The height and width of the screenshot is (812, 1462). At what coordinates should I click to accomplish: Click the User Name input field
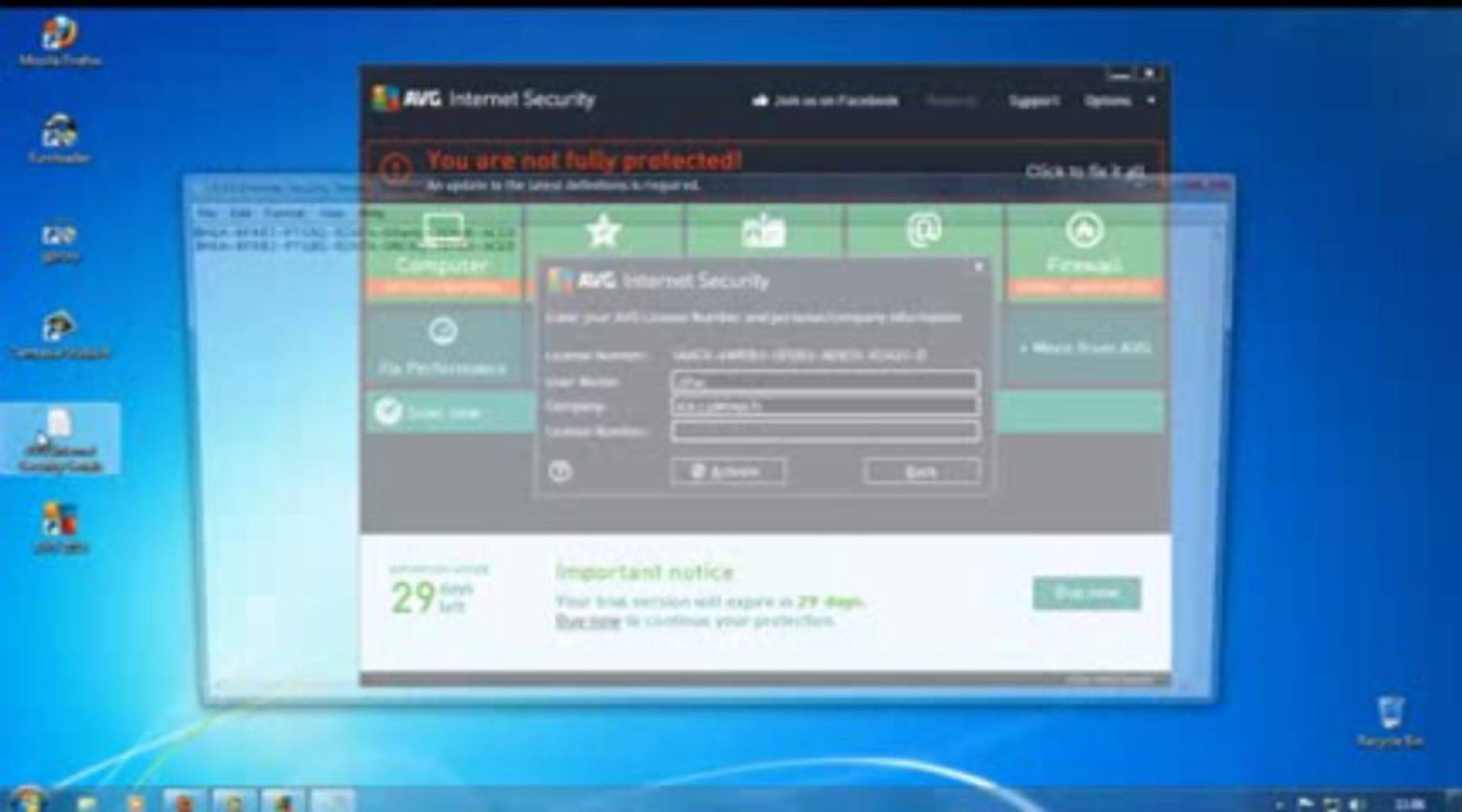824,382
